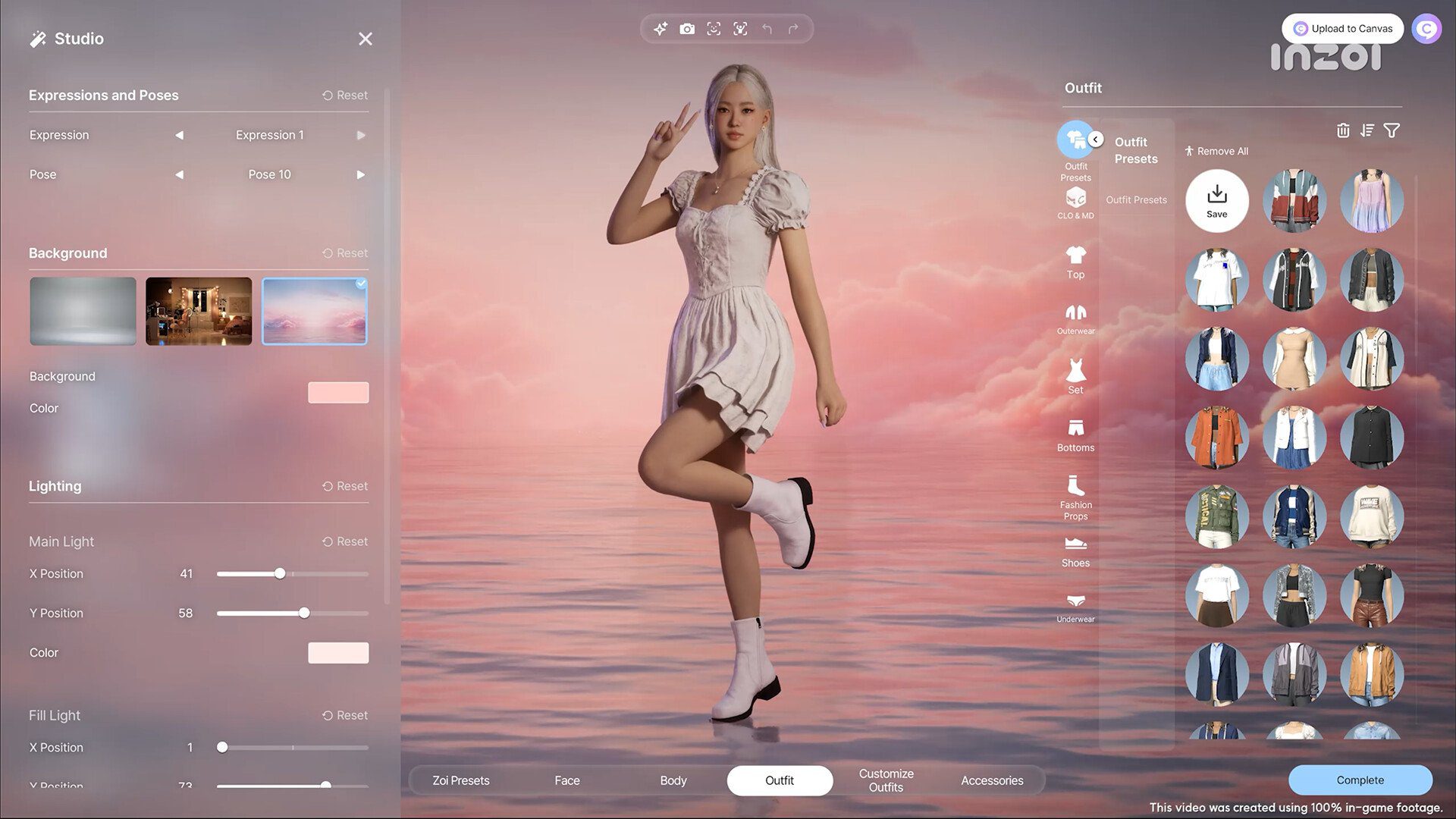Toggle expression direction left arrow
1456x819 pixels.
coord(179,134)
